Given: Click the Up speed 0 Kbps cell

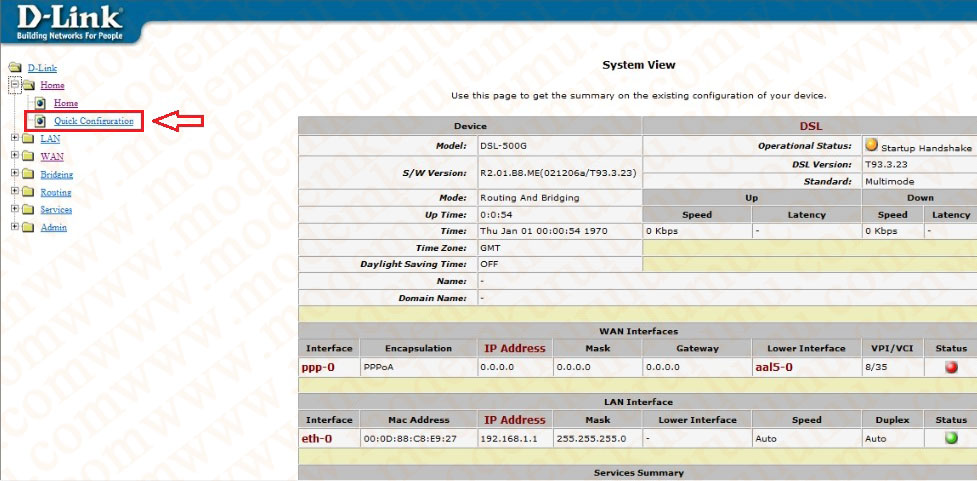Looking at the screenshot, I should (x=697, y=231).
